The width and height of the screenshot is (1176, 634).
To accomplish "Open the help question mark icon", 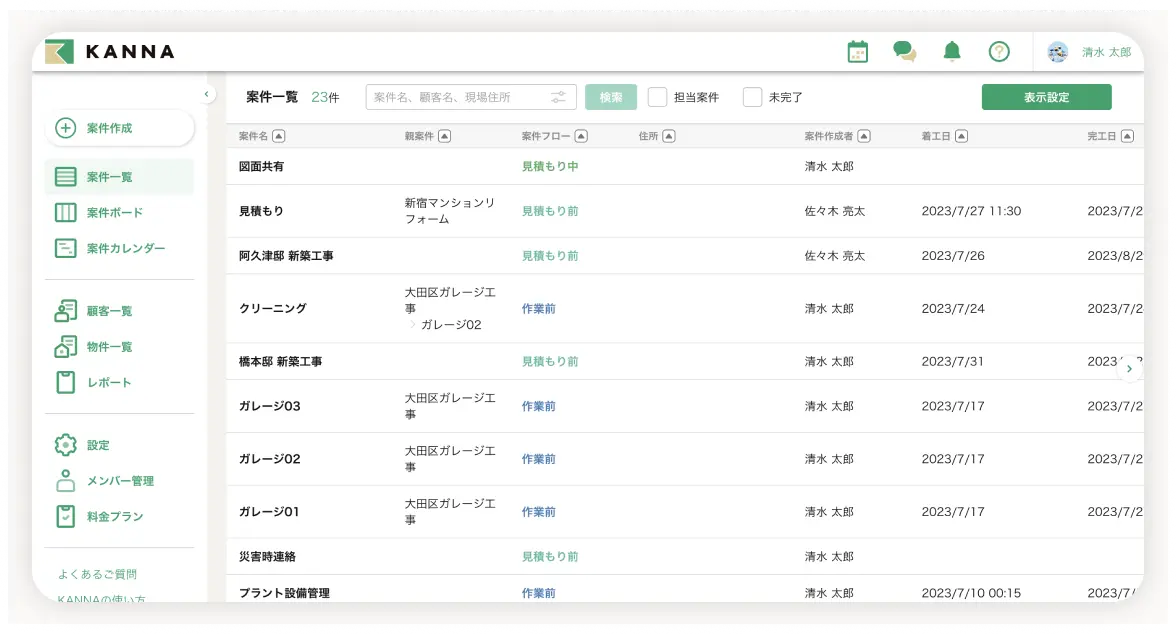I will pos(999,52).
